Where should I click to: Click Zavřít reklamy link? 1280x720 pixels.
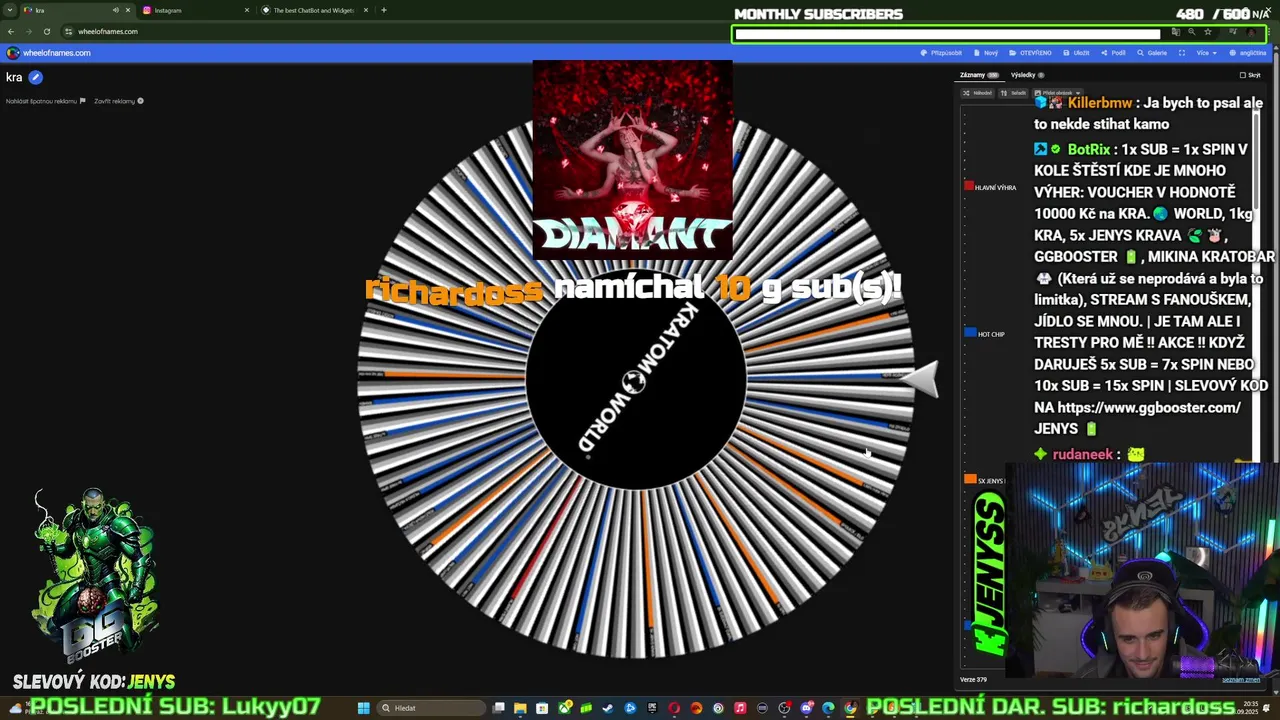pyautogui.click(x=118, y=101)
